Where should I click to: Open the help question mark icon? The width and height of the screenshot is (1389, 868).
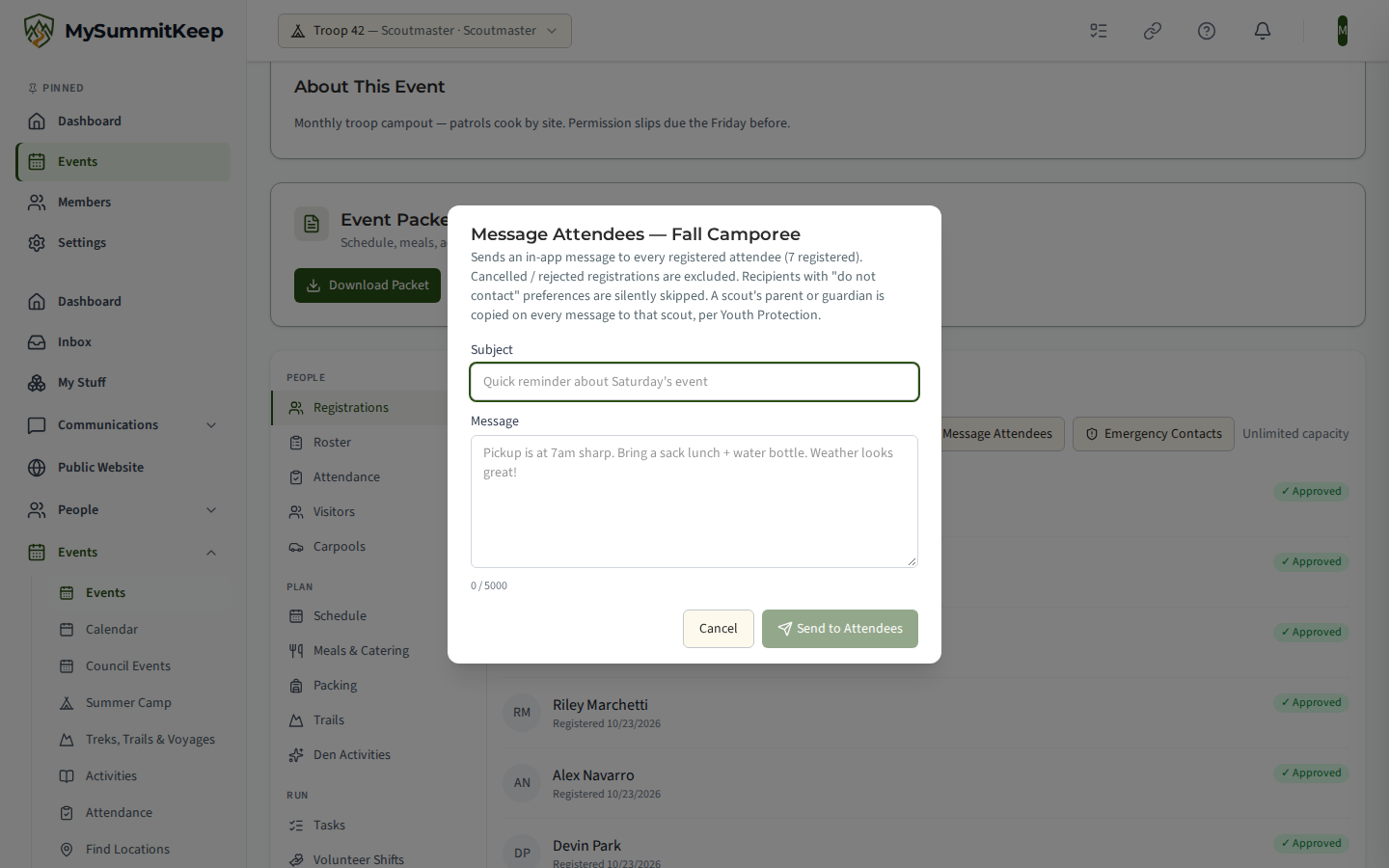[x=1207, y=31]
